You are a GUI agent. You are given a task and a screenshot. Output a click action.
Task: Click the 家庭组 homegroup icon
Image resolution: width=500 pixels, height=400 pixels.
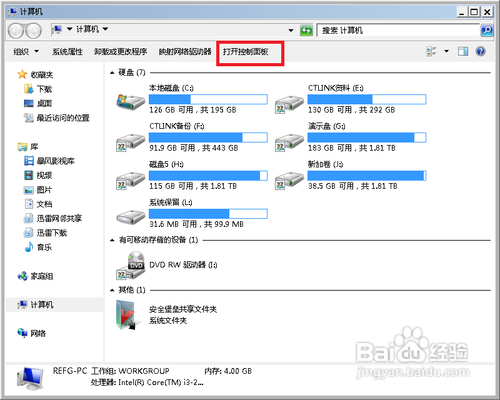tap(22, 276)
